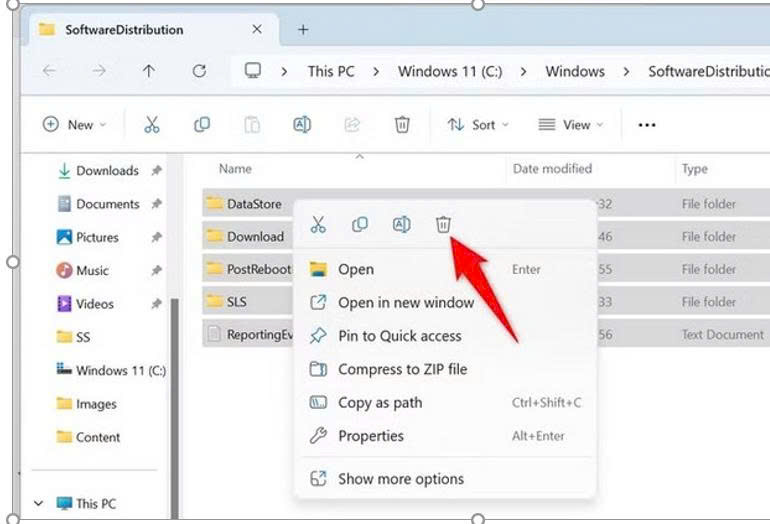770x524 pixels.
Task: Open Documents in the navigation pane
Action: 99,204
